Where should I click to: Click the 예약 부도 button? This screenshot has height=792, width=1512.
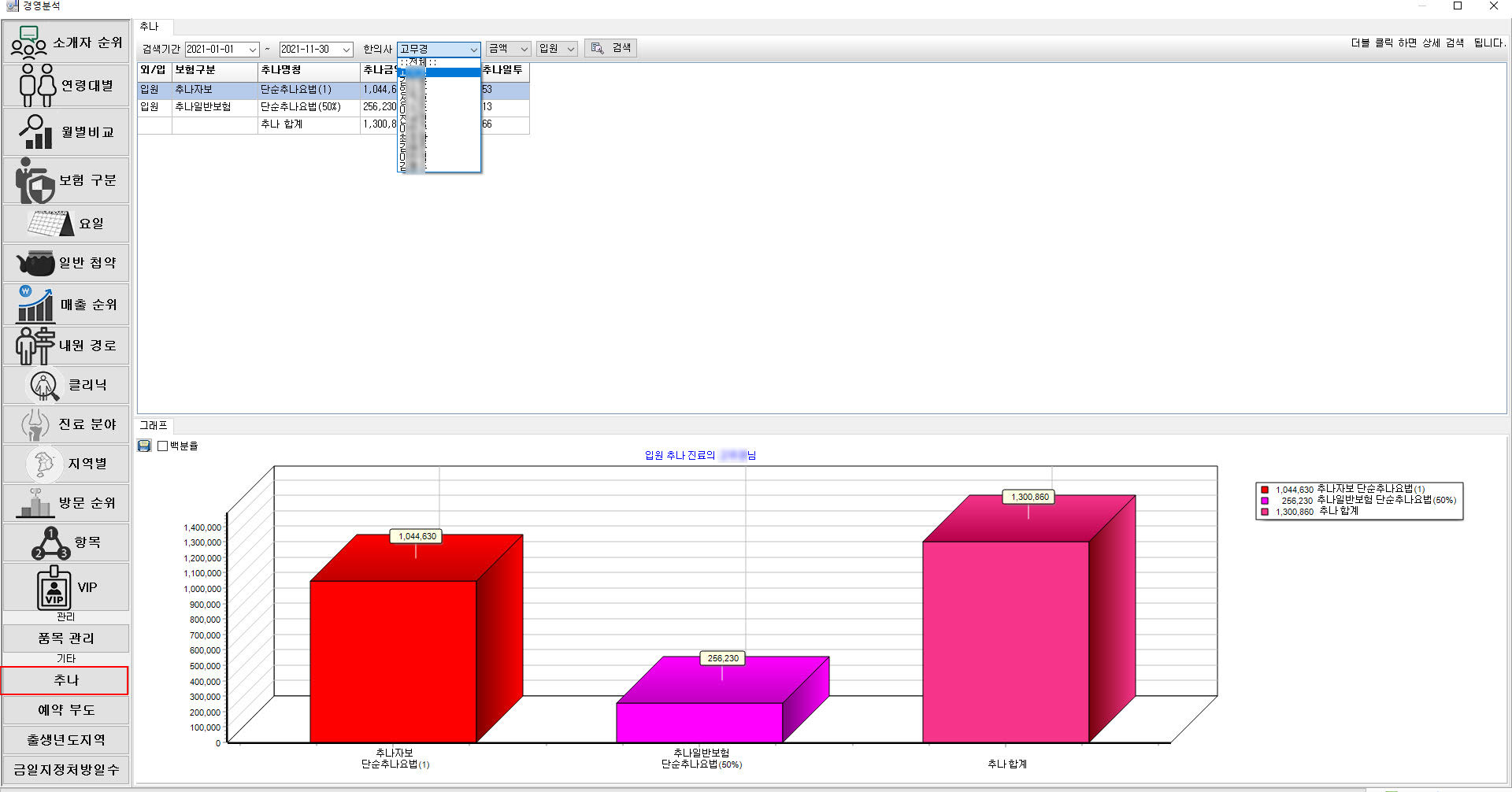point(66,710)
